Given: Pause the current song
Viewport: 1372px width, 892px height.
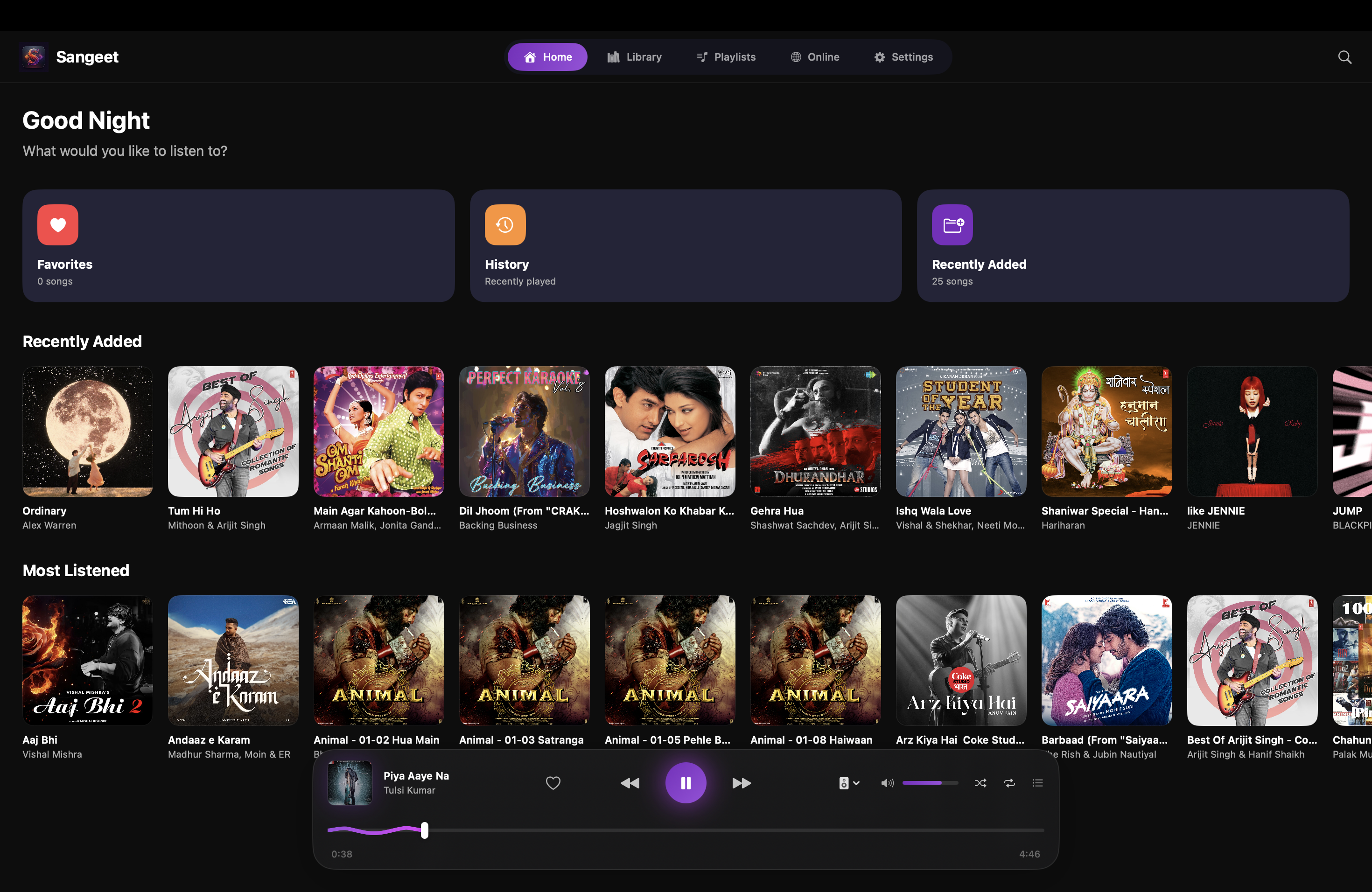Looking at the screenshot, I should [x=686, y=783].
